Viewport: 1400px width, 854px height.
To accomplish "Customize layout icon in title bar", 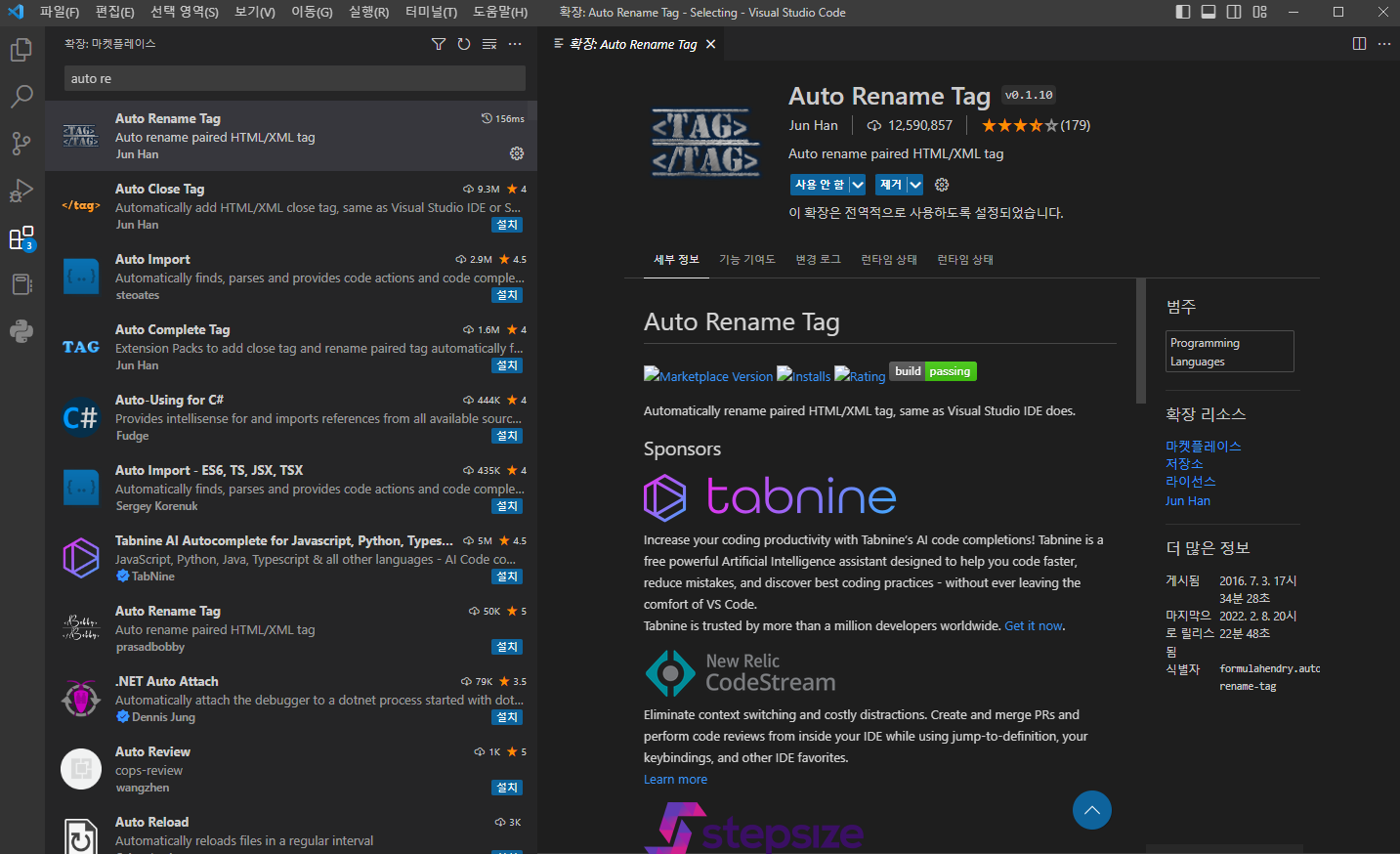I will coord(1259,12).
